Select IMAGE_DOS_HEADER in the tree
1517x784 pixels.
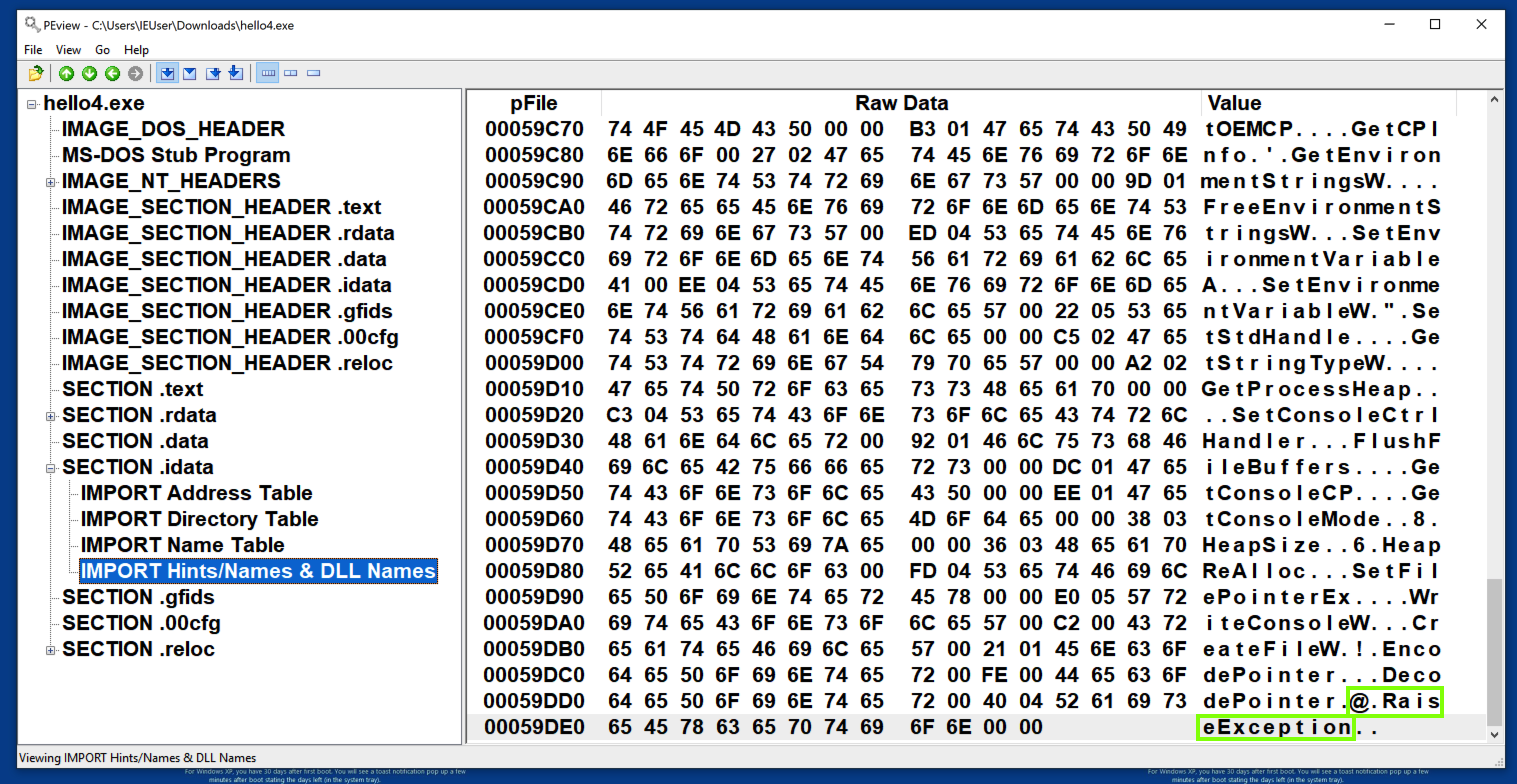click(x=173, y=129)
